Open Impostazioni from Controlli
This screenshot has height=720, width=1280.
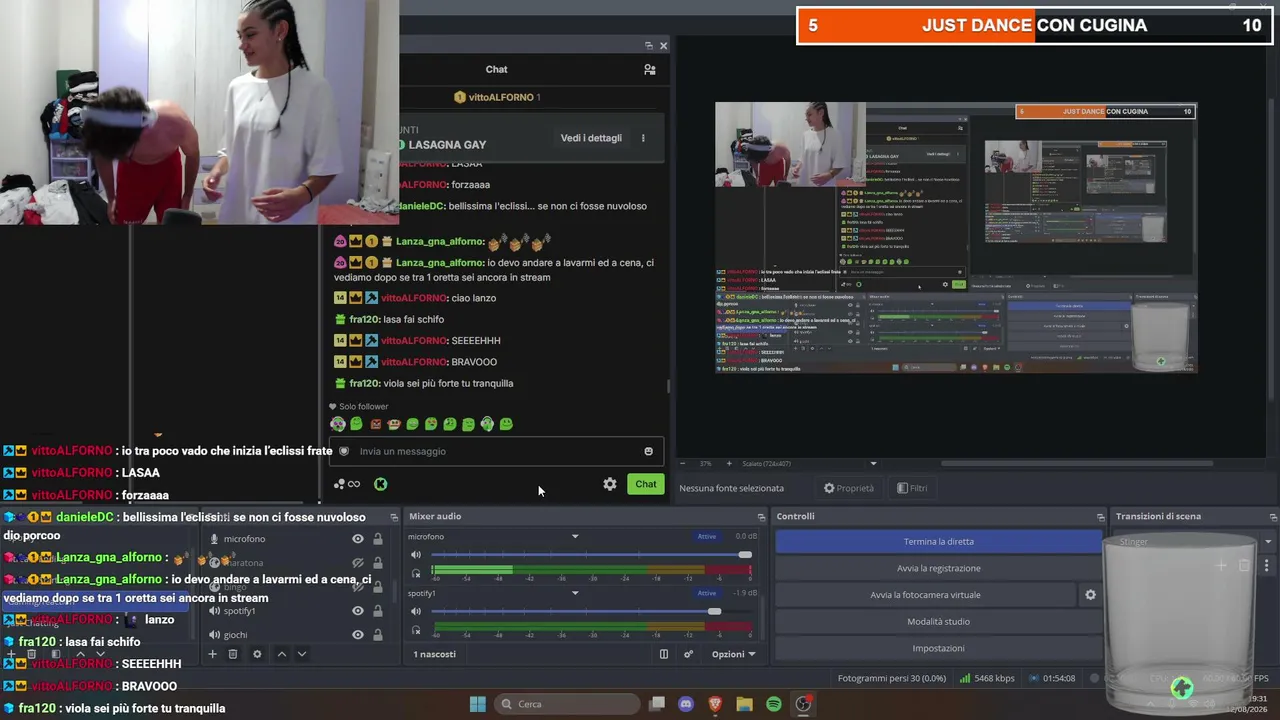tap(938, 648)
